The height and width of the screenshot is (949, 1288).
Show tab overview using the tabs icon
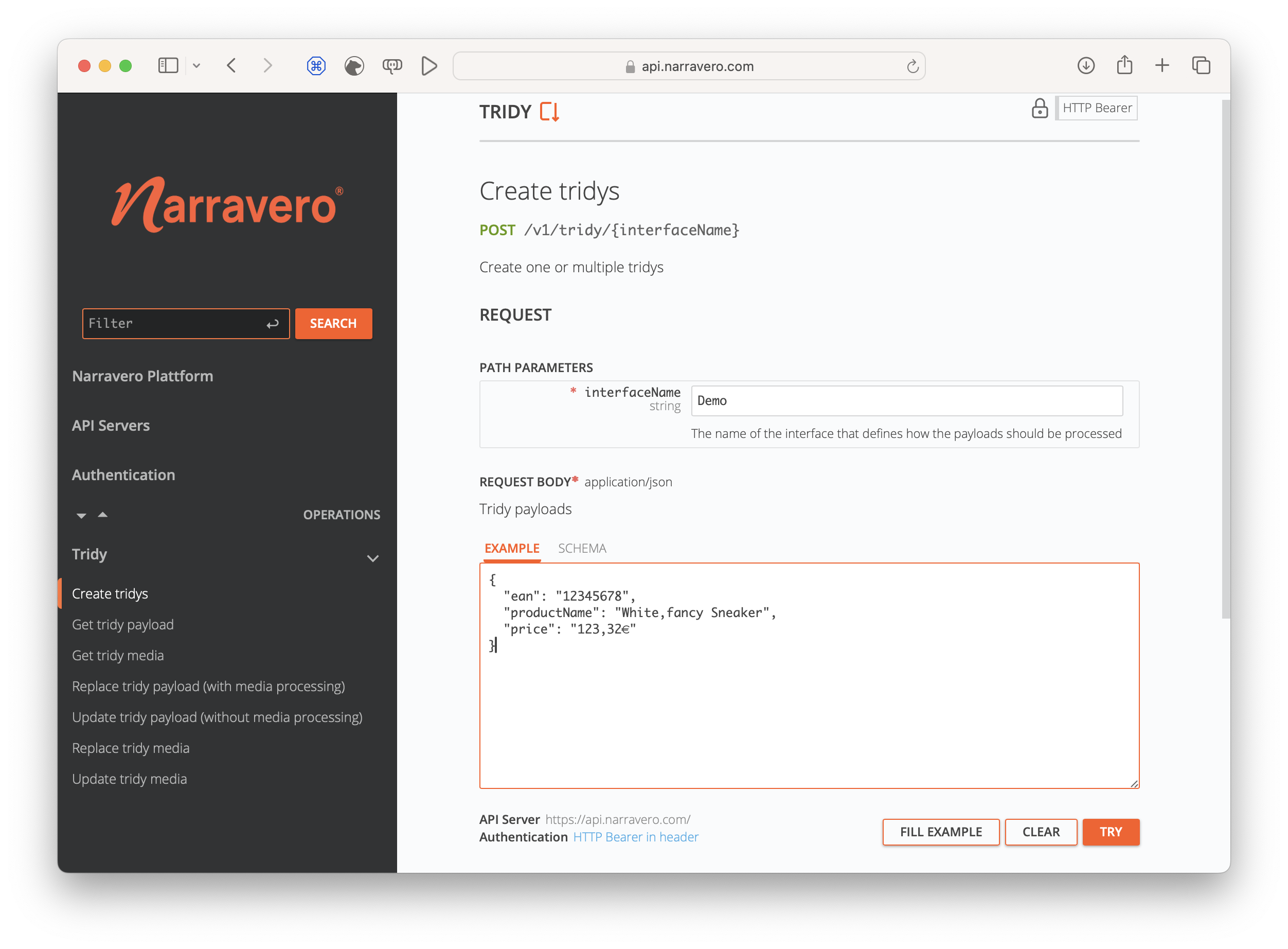(1201, 65)
